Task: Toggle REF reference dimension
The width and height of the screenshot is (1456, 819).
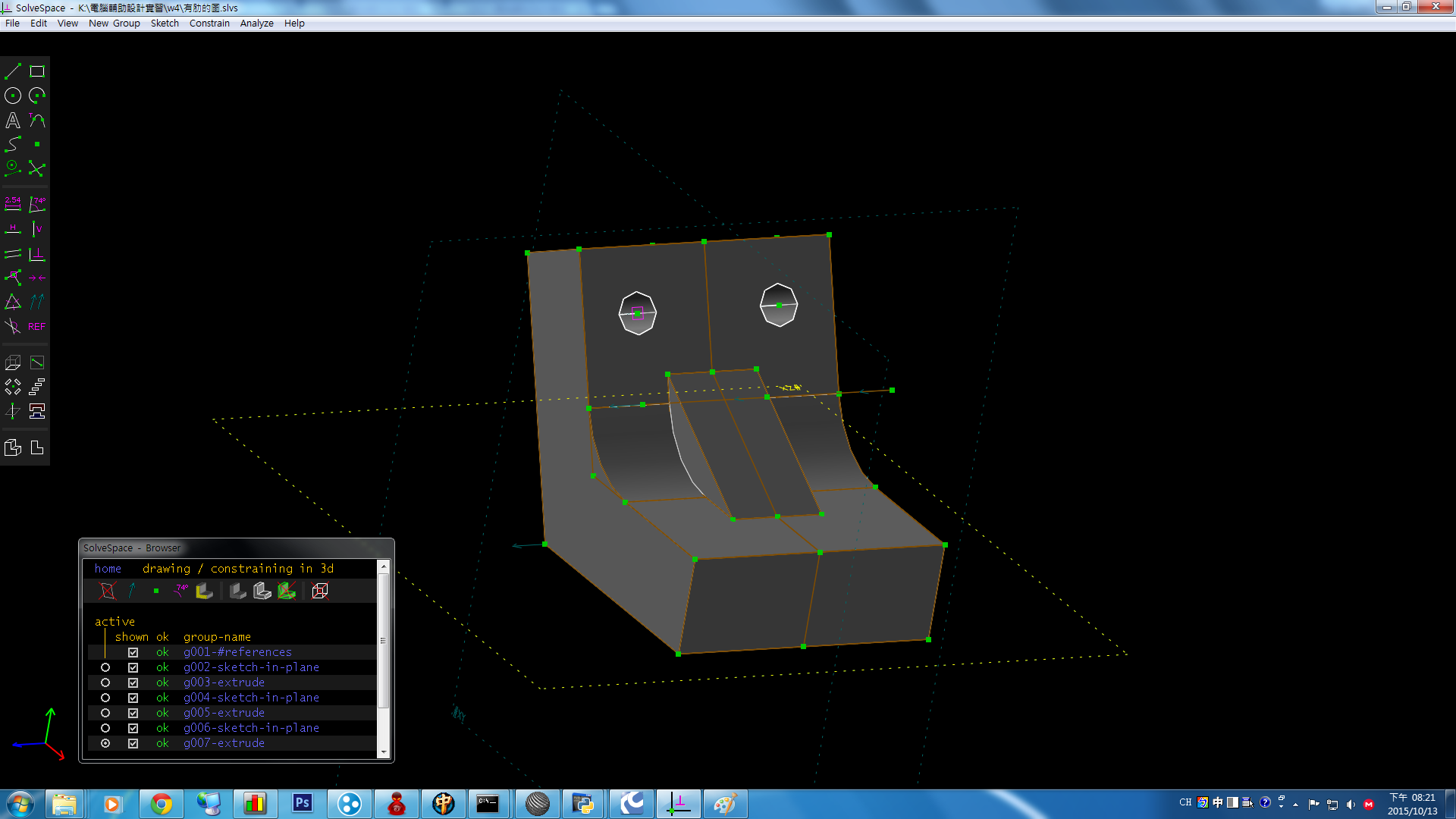Action: tap(37, 326)
